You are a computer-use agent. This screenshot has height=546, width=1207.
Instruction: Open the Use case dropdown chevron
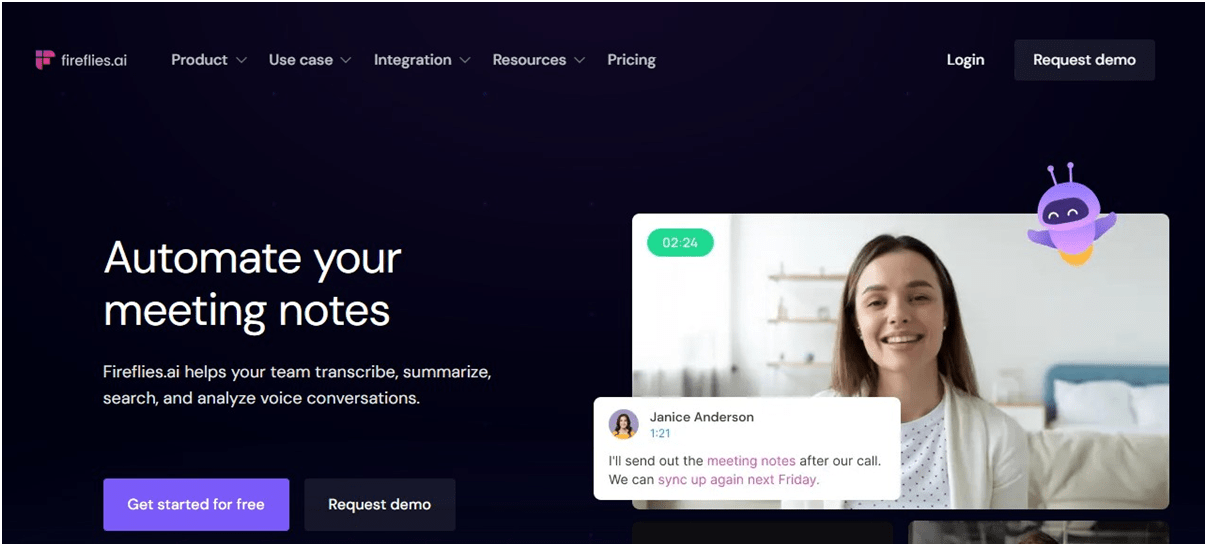pyautogui.click(x=346, y=61)
